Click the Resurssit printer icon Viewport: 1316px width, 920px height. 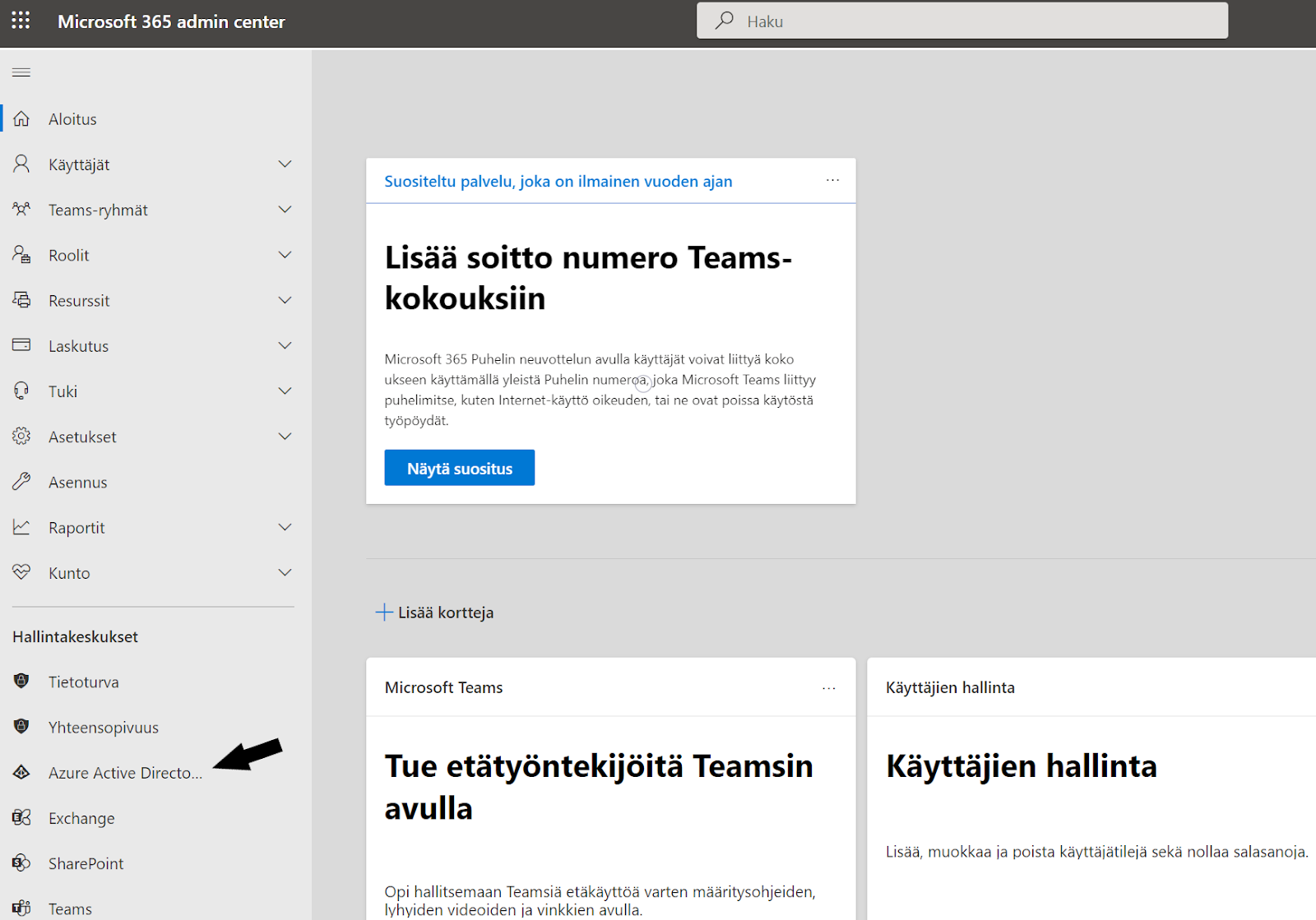pos(21,300)
